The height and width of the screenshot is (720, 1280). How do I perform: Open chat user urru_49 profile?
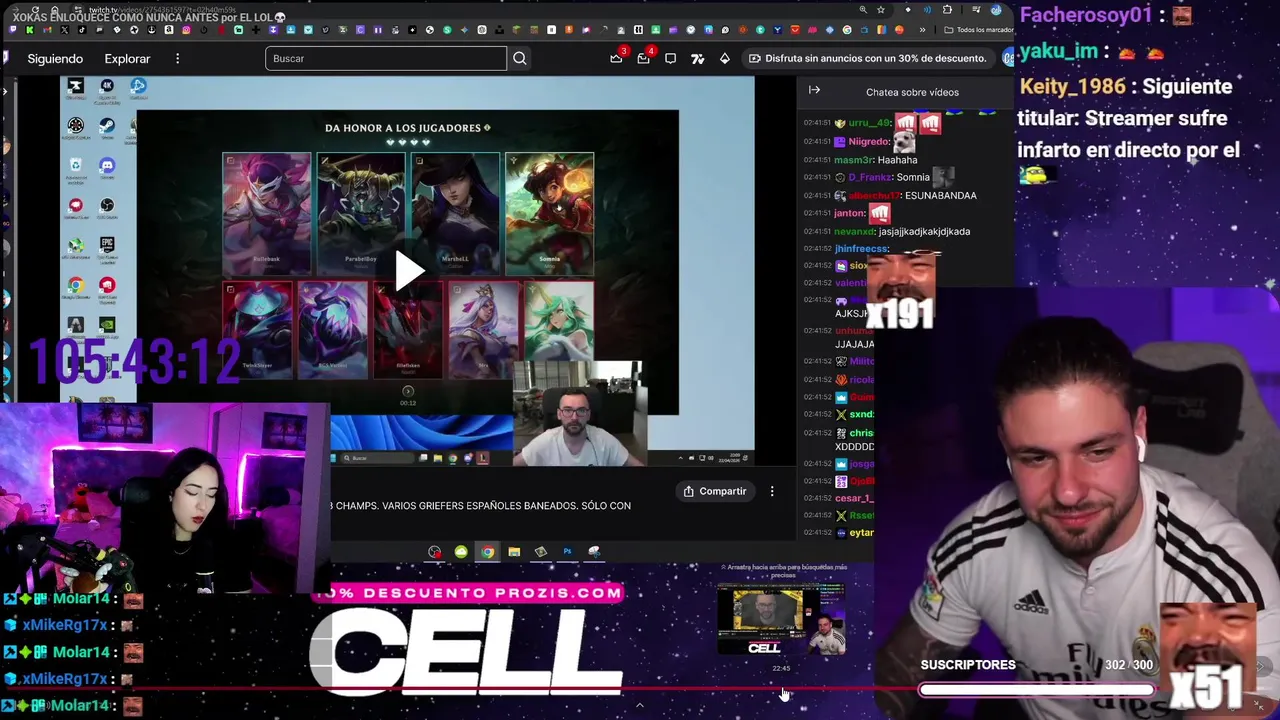point(869,123)
